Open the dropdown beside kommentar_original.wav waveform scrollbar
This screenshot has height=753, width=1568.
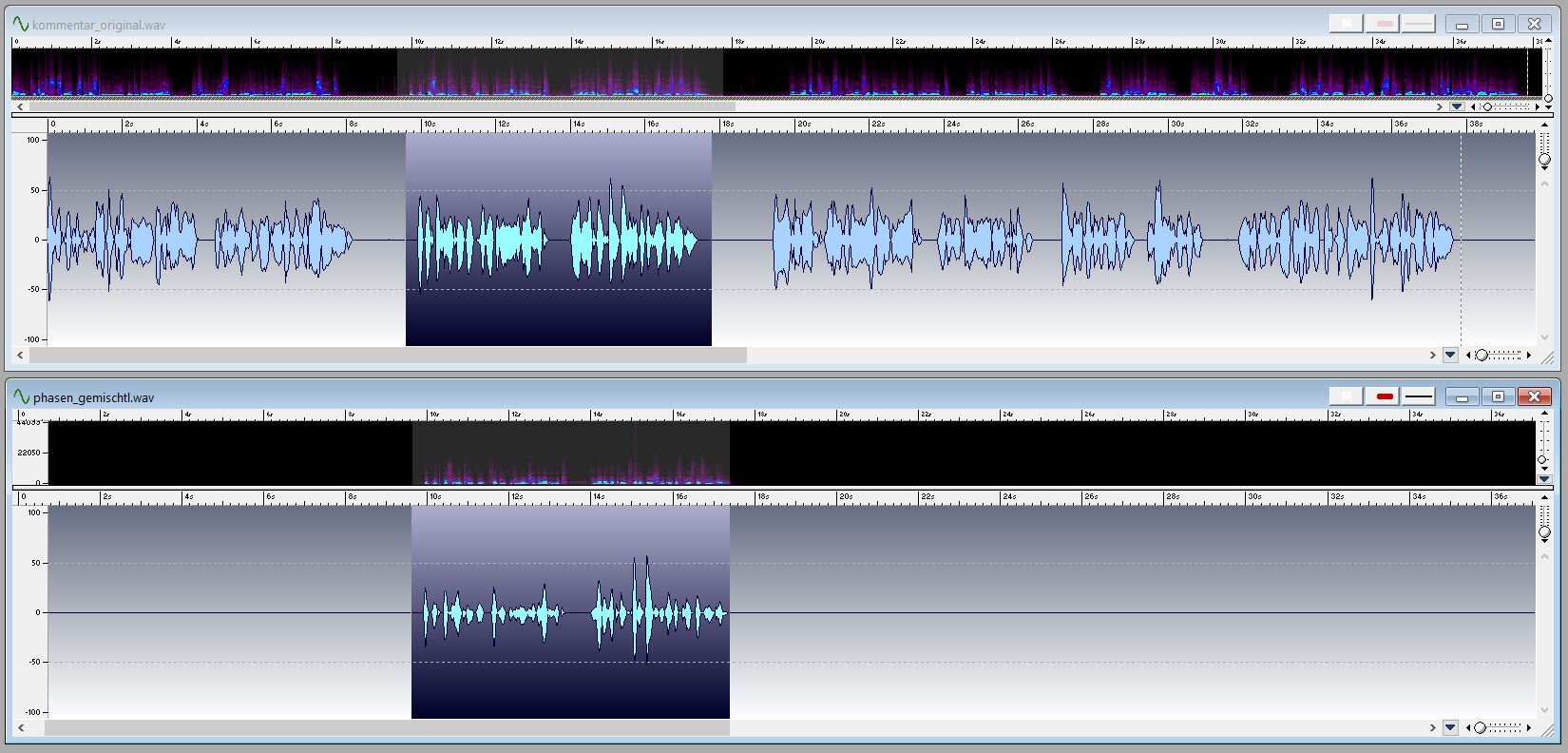pyautogui.click(x=1450, y=356)
